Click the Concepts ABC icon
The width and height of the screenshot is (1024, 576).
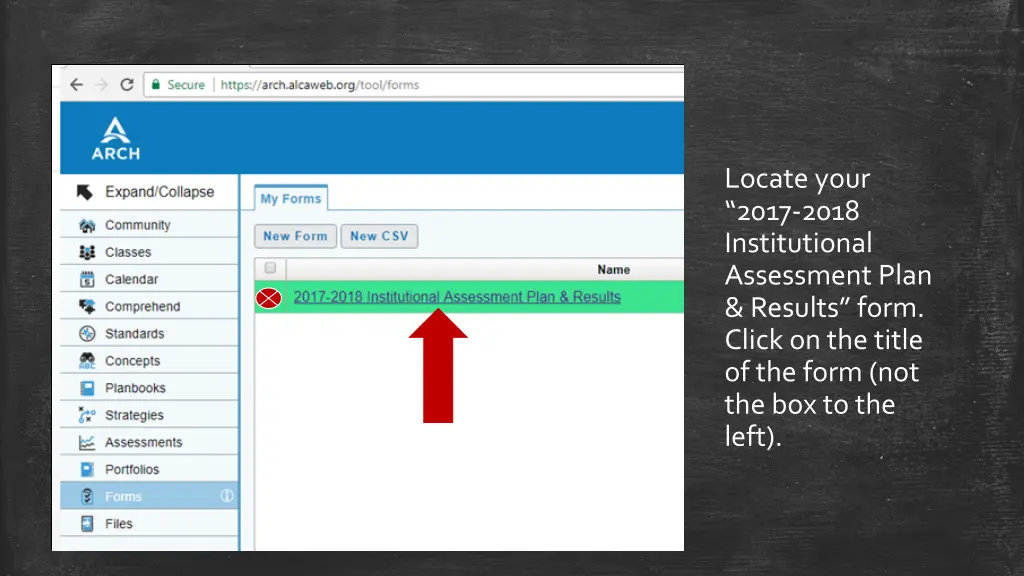pos(87,361)
